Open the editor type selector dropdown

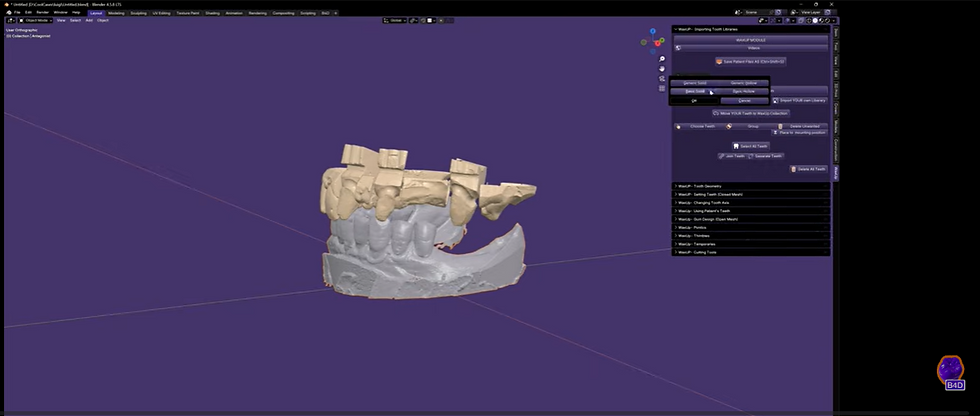11,20
